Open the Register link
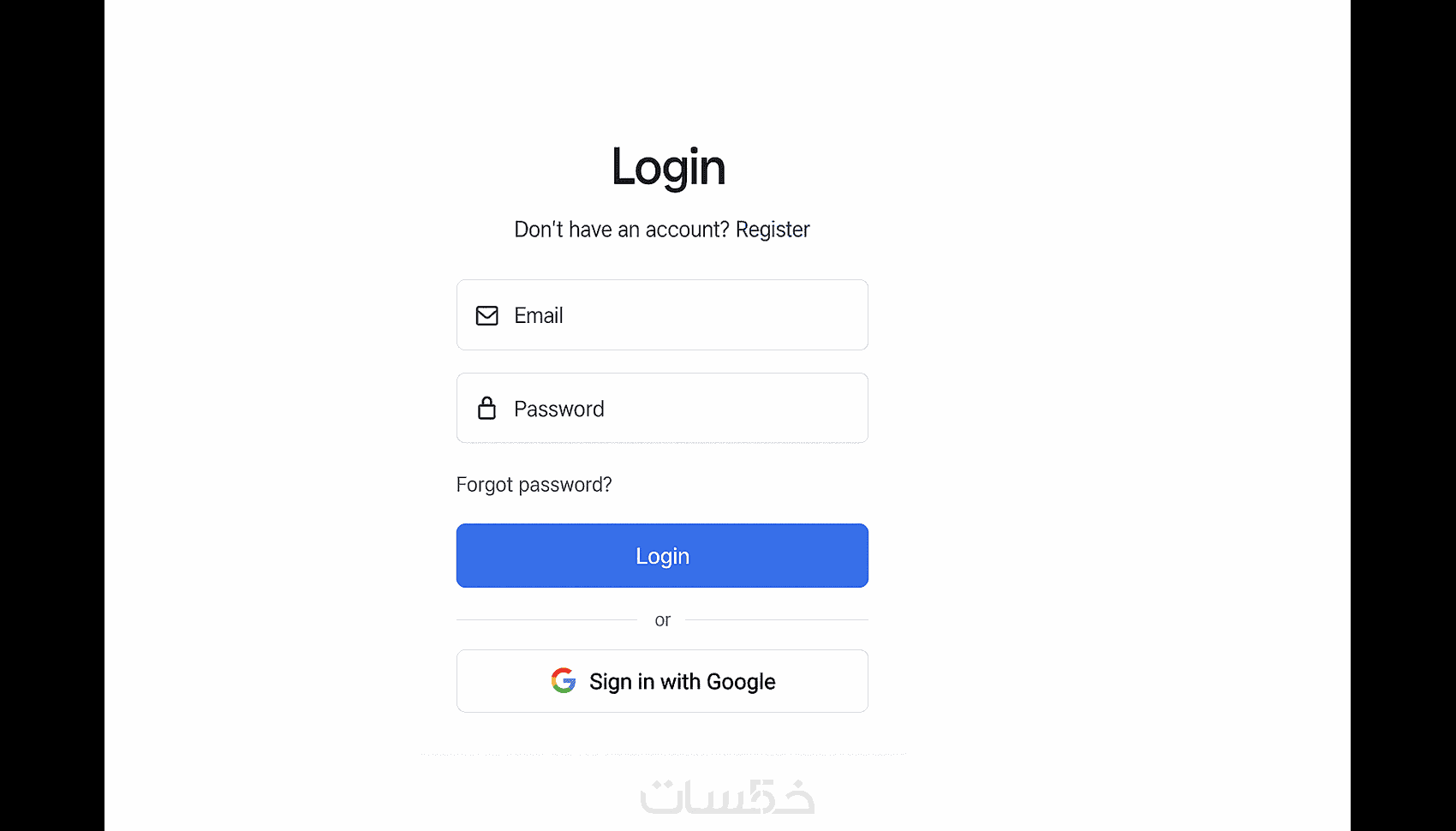The height and width of the screenshot is (831, 1456). point(773,230)
